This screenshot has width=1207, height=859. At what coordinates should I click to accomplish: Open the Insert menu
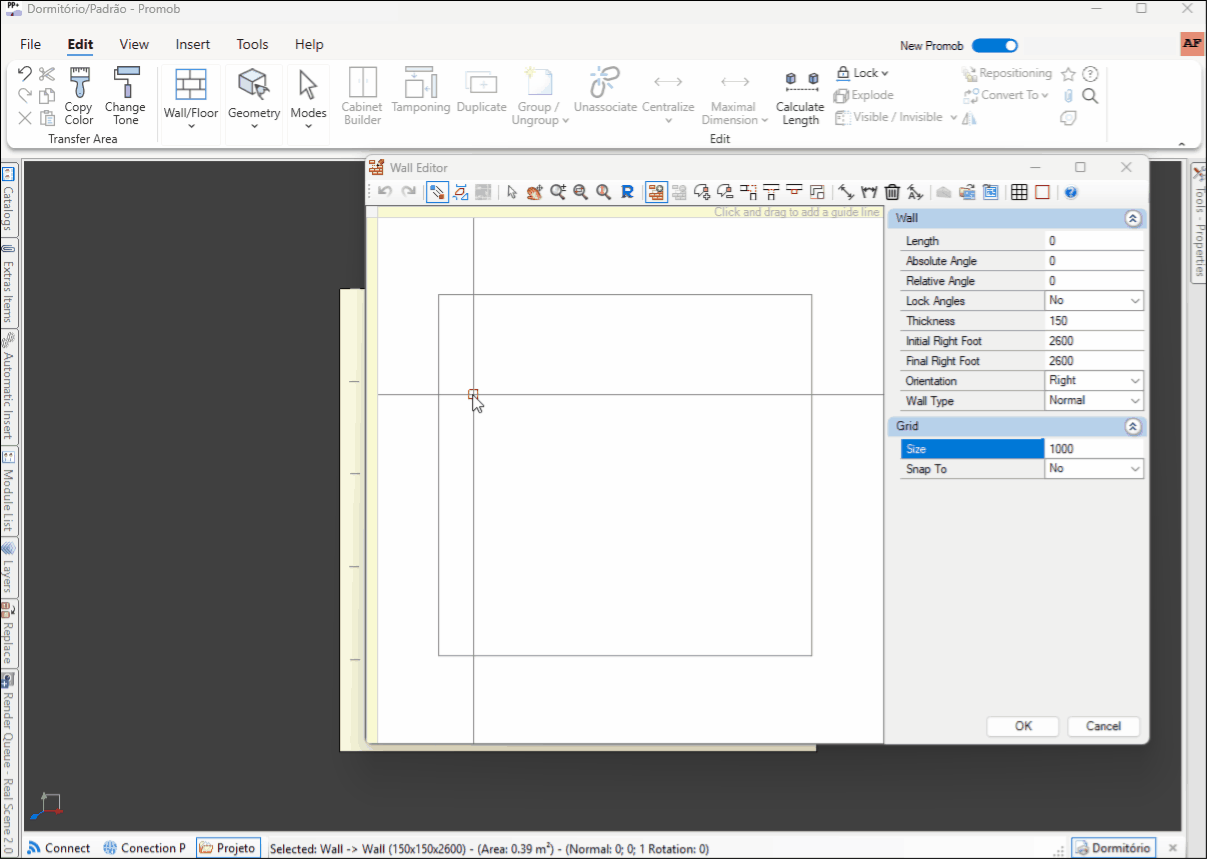point(193,44)
